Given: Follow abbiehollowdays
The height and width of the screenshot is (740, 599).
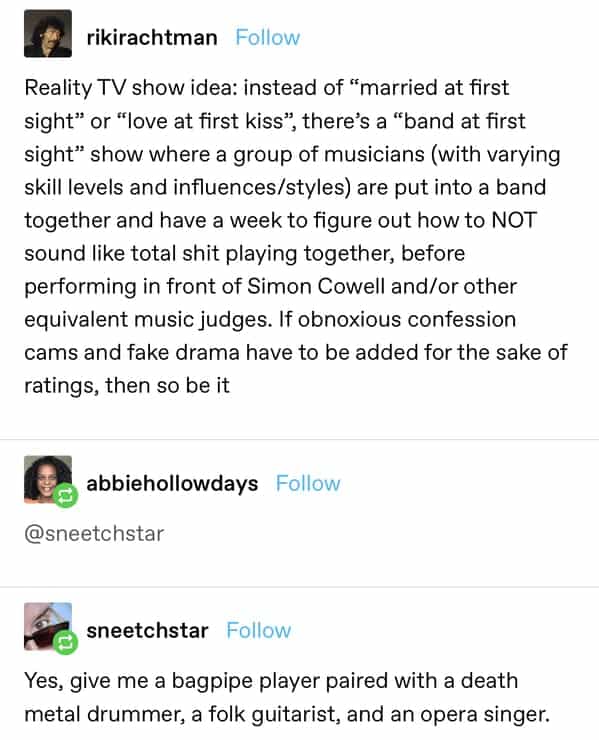Looking at the screenshot, I should pos(308,483).
